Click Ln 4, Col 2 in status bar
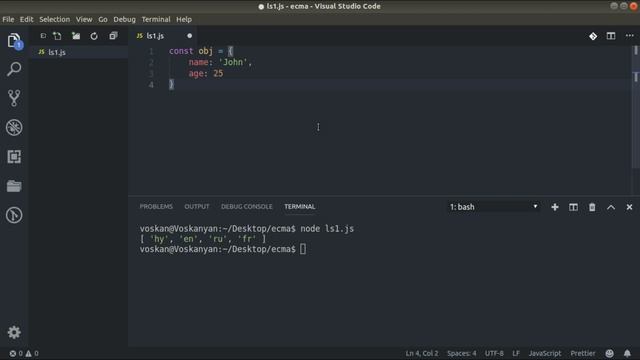The image size is (640, 360). 422,353
